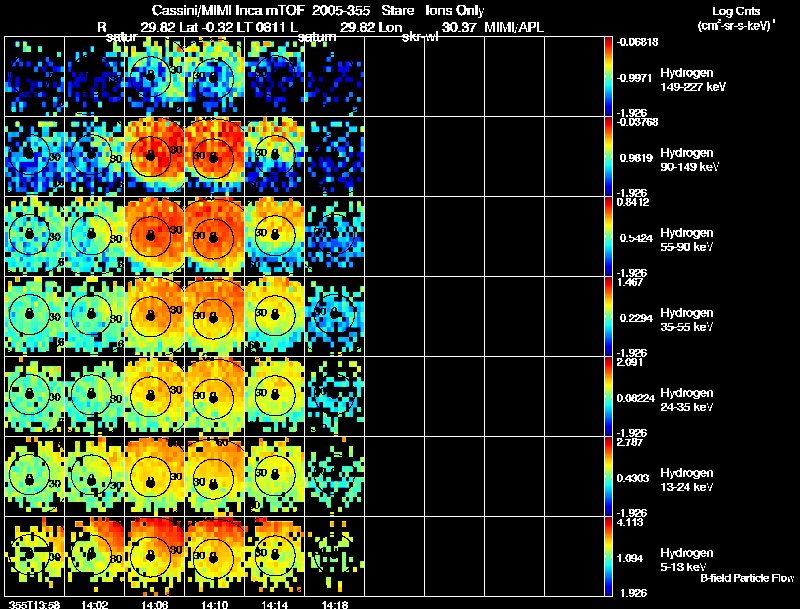Select the 14:14 panel in 35-55 keV row

(x=275, y=316)
